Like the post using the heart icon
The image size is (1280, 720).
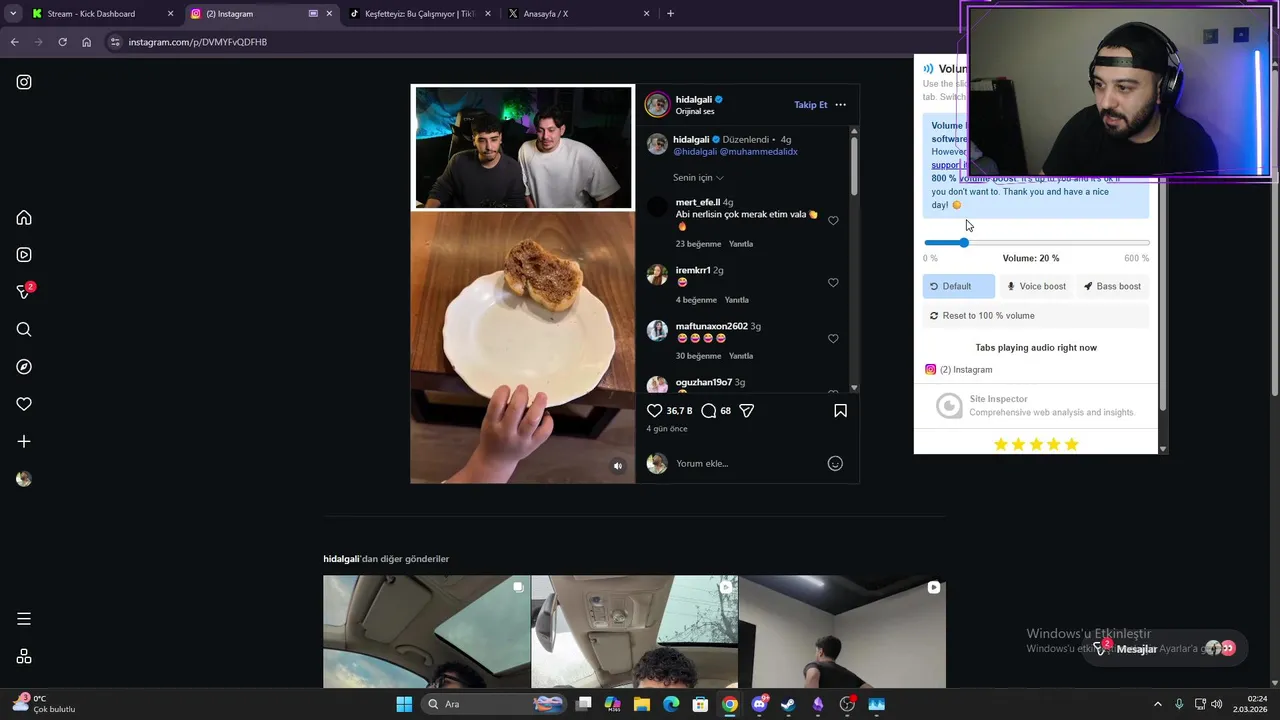point(655,411)
